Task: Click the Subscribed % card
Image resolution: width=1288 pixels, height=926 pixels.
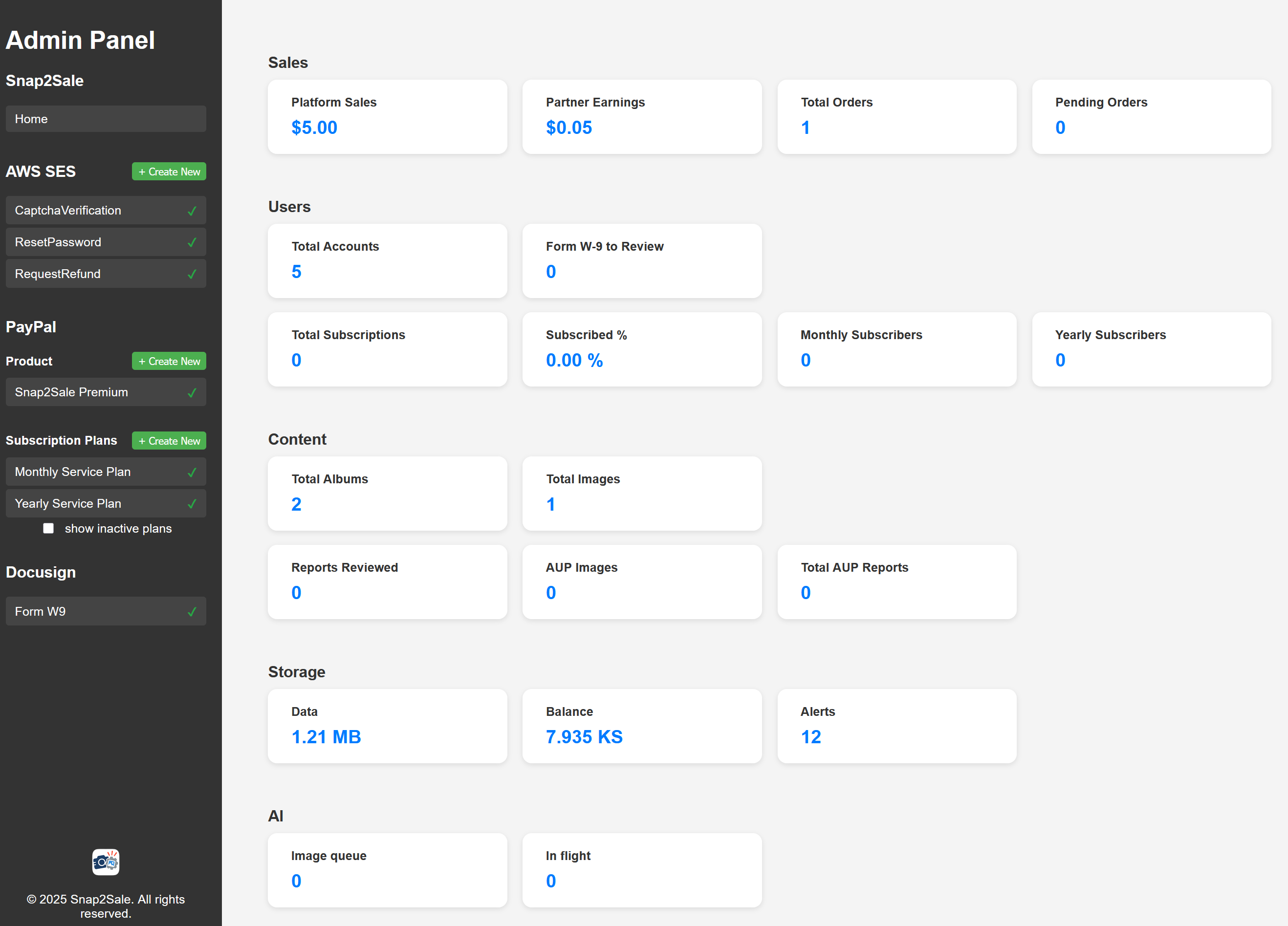Action: click(x=642, y=349)
